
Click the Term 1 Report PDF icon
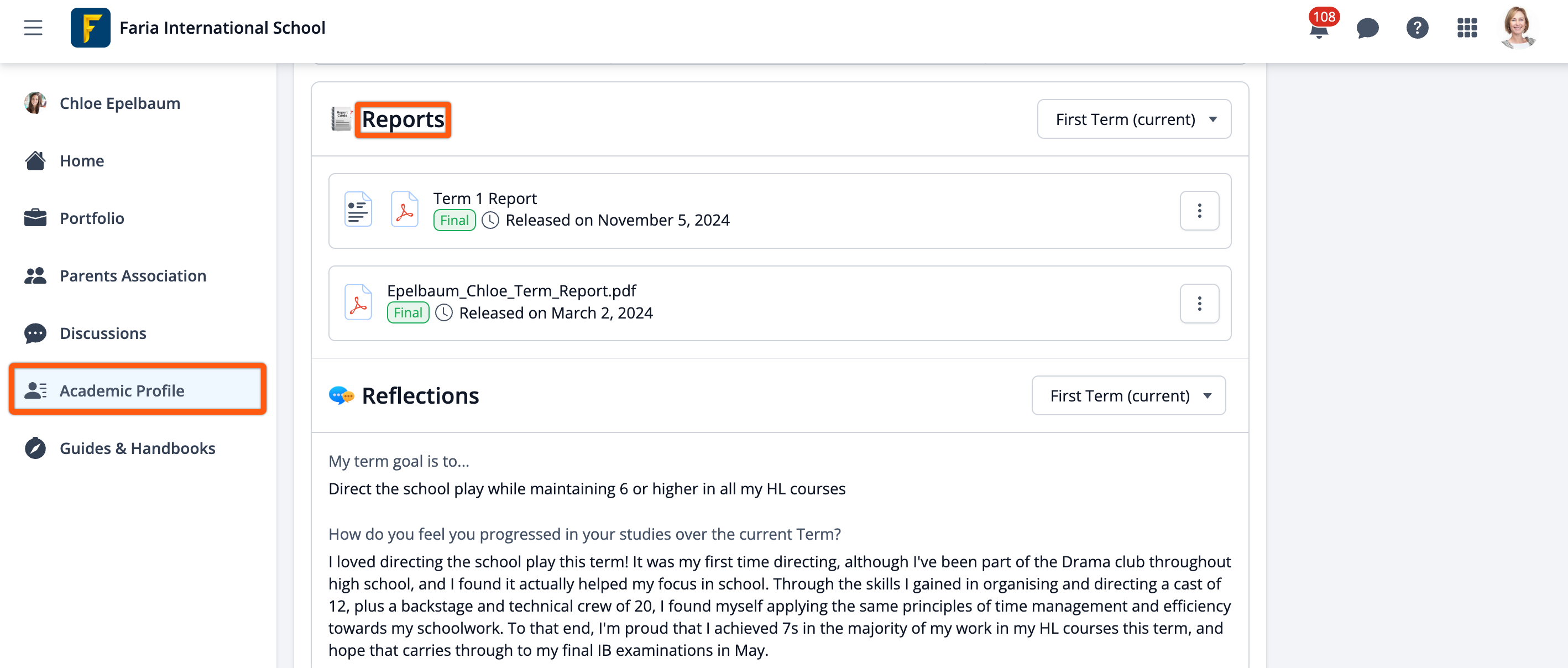point(404,210)
